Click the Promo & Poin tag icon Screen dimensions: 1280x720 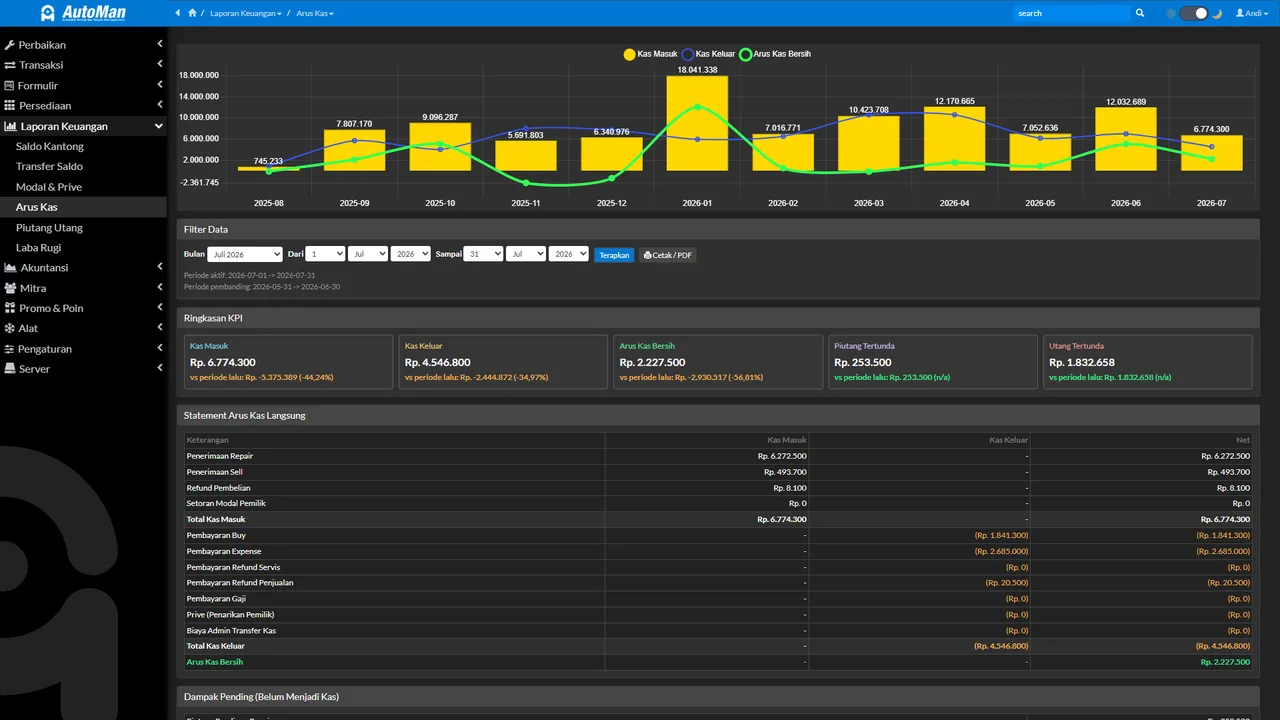pyautogui.click(x=10, y=308)
